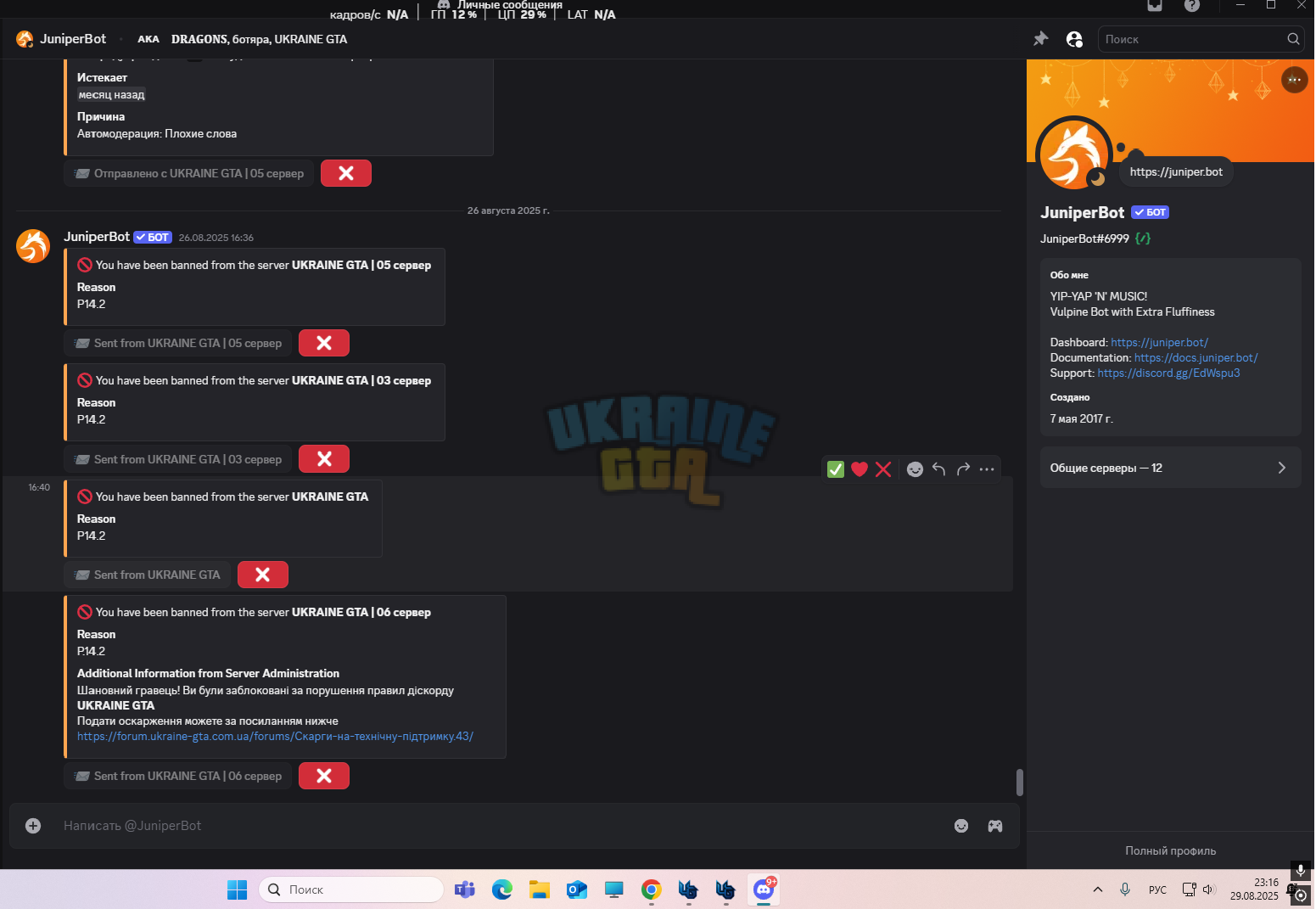Open Полный профиль button

pos(1170,850)
